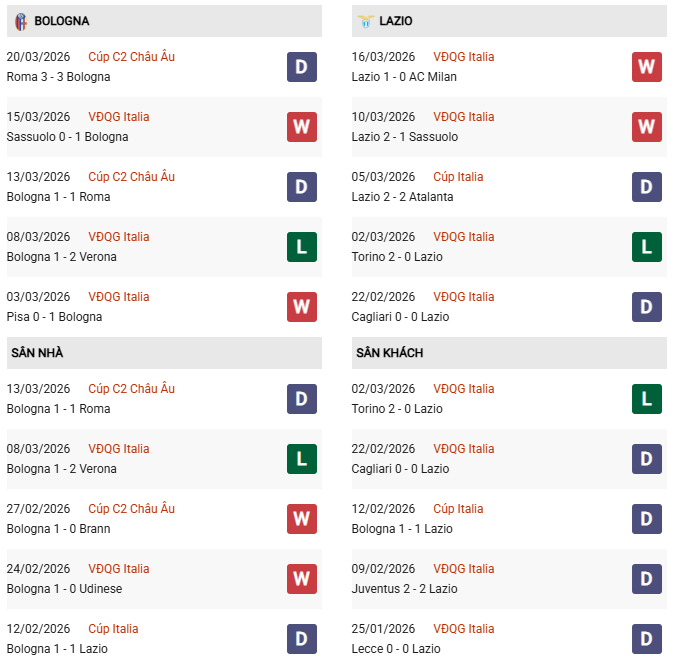Click the W badge for Pisa 0-1 Bologna

tap(302, 307)
